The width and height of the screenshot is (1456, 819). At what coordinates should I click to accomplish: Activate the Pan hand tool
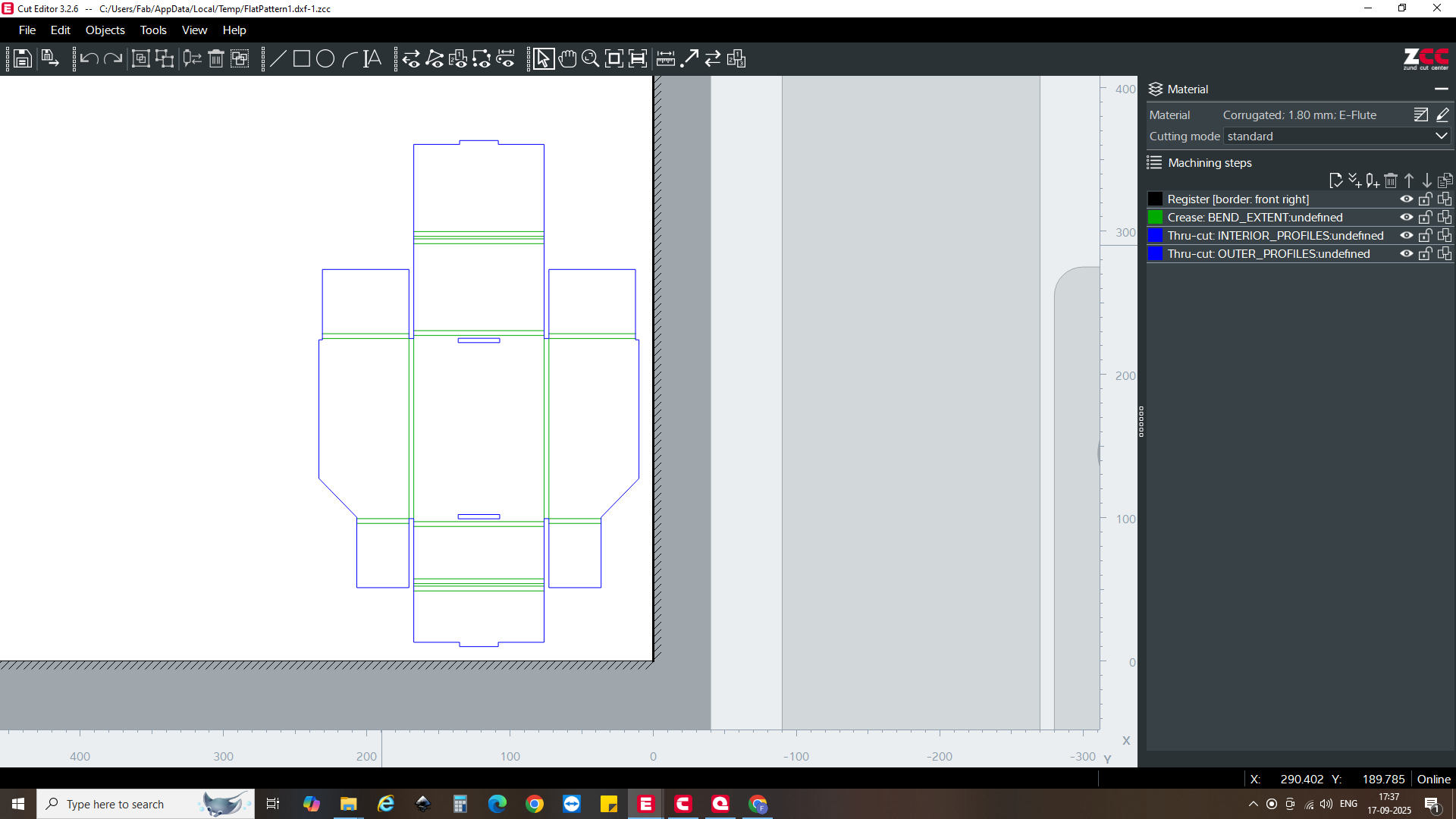(x=567, y=58)
